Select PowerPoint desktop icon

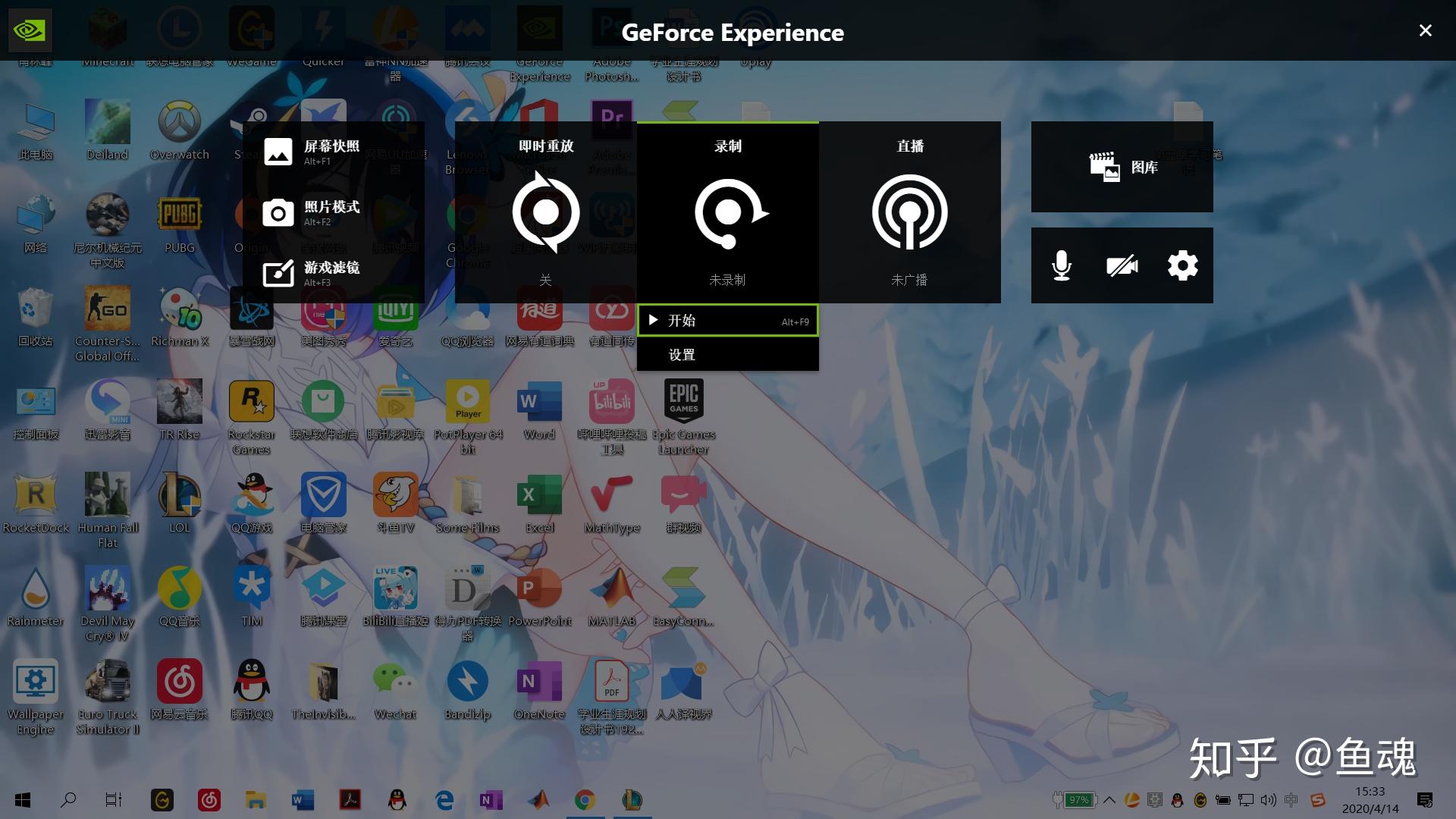click(539, 598)
